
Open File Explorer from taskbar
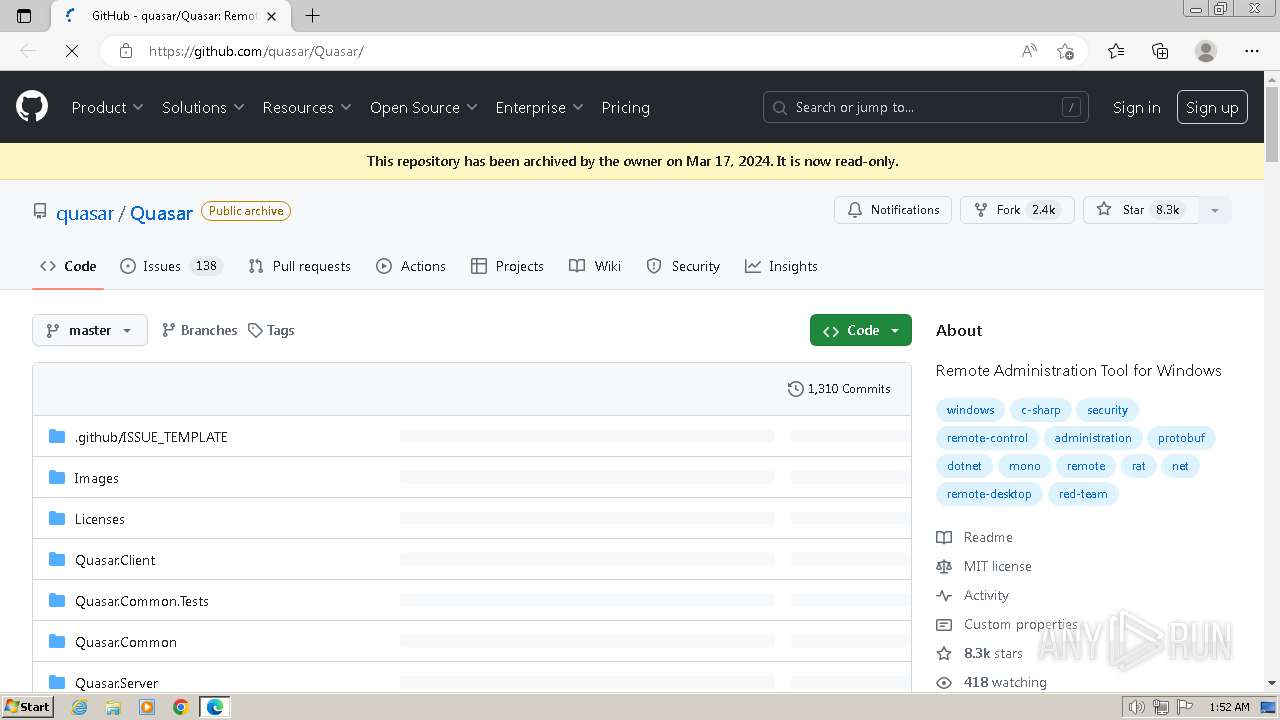pyautogui.click(x=113, y=707)
